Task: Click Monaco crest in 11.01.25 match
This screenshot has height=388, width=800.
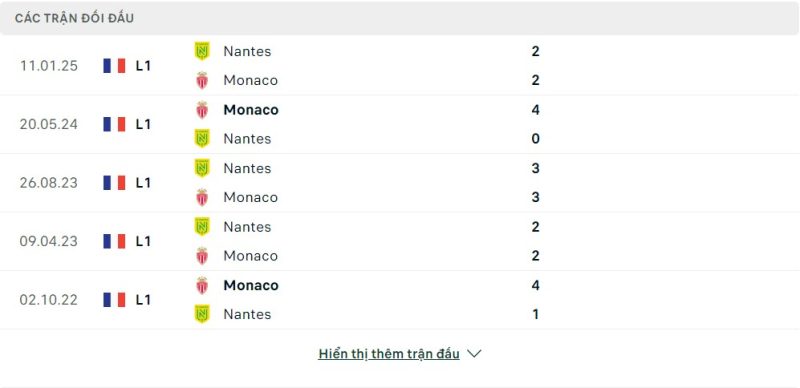Action: [202, 80]
